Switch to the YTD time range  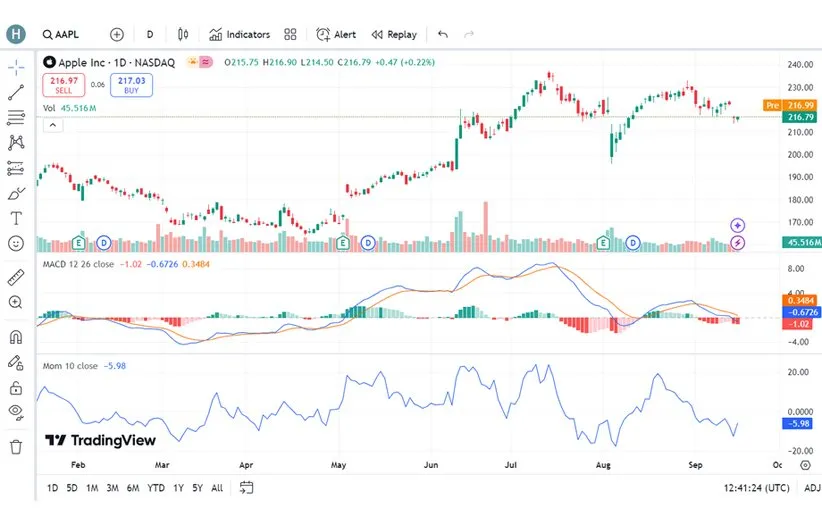click(x=156, y=488)
